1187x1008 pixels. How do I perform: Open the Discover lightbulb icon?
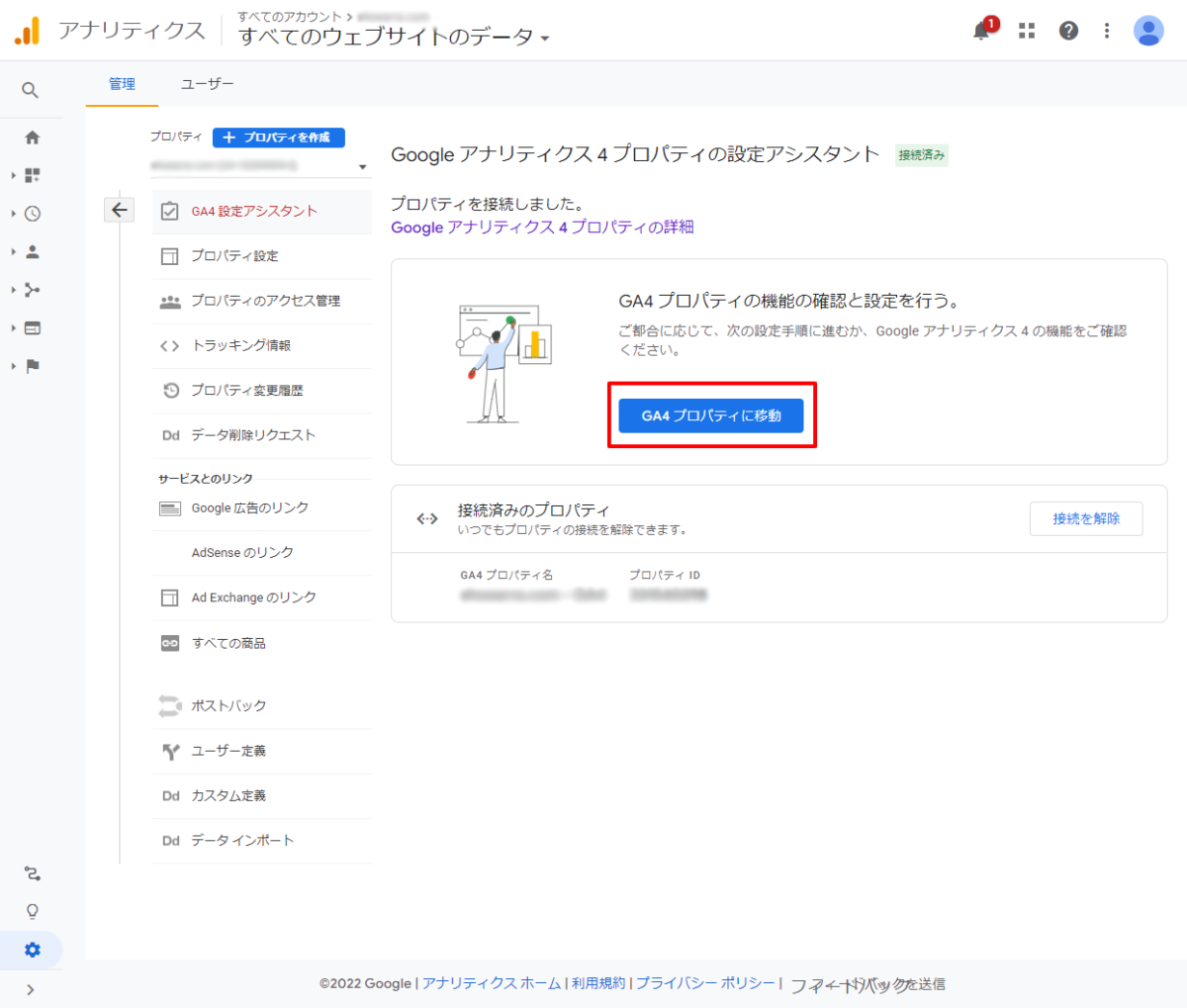tap(33, 911)
